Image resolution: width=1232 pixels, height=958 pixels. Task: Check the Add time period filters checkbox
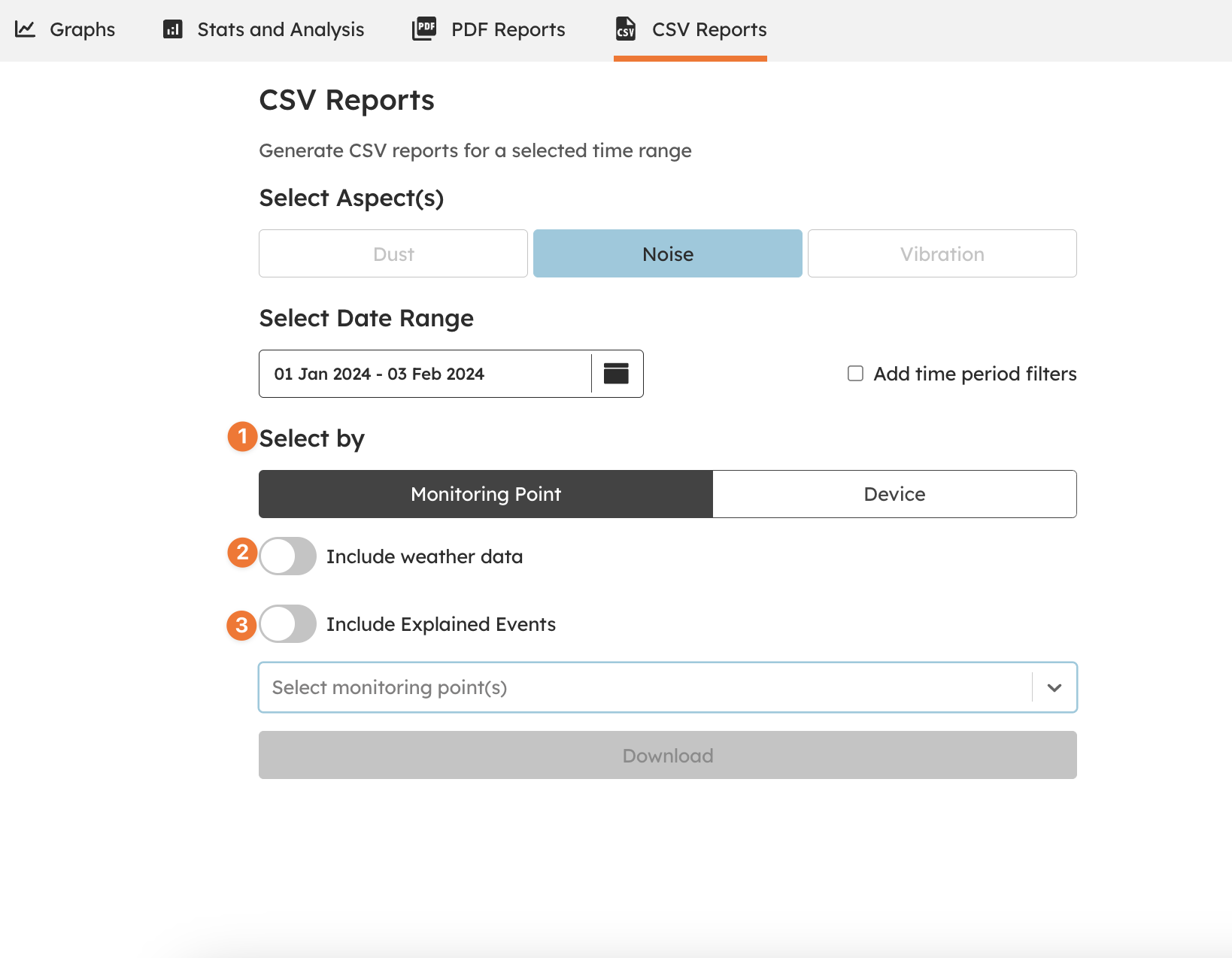click(x=854, y=373)
